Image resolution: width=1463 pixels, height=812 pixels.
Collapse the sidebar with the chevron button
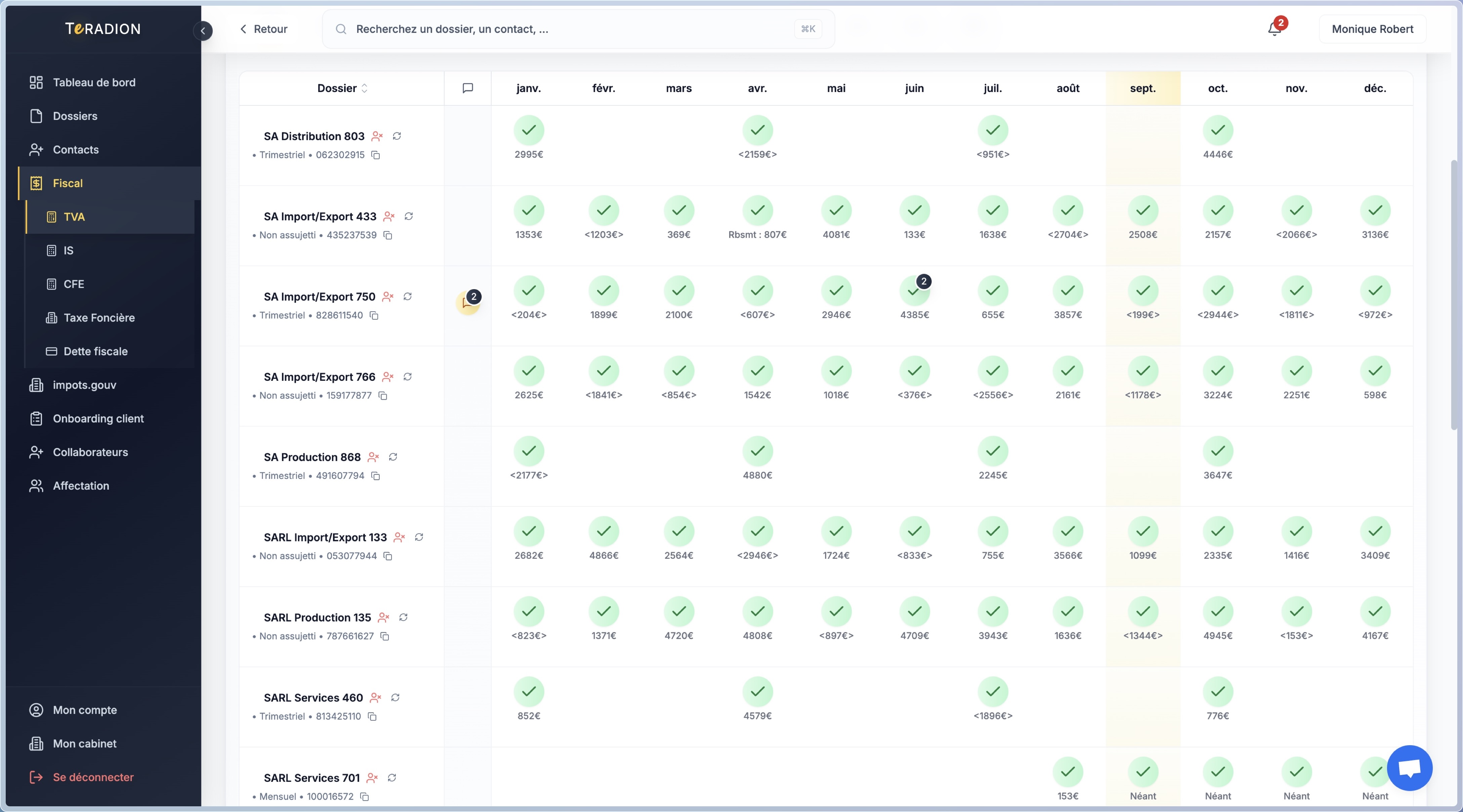click(x=203, y=31)
